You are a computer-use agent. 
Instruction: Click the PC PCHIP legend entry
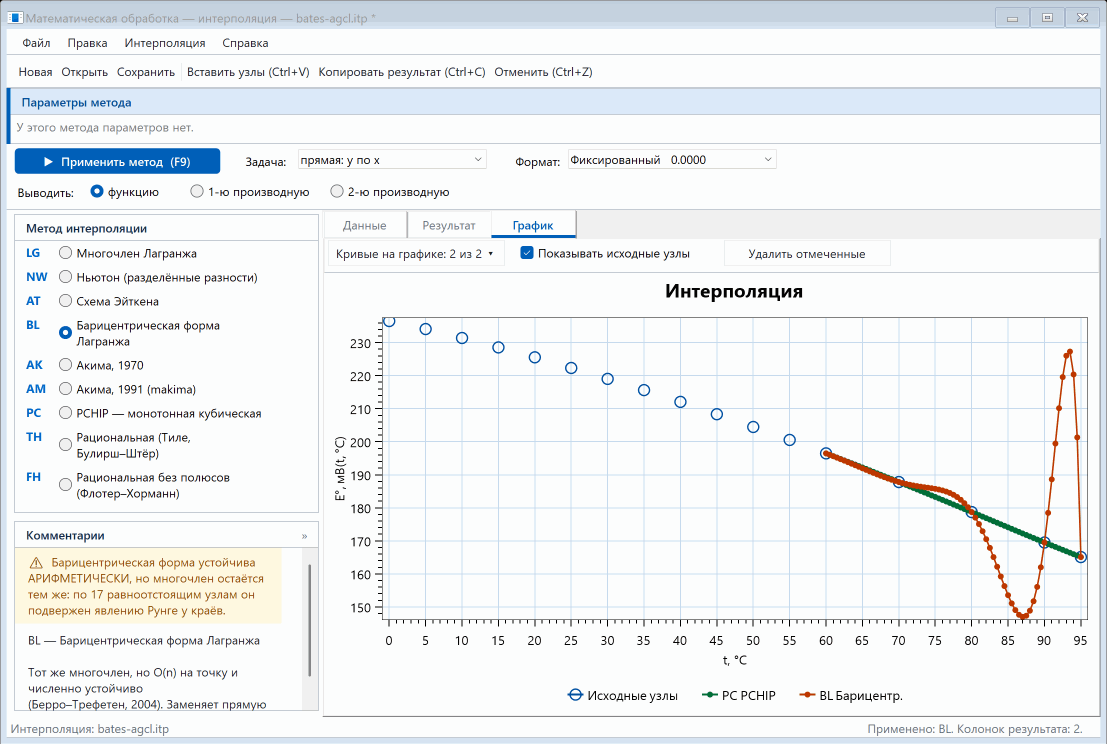(738, 695)
